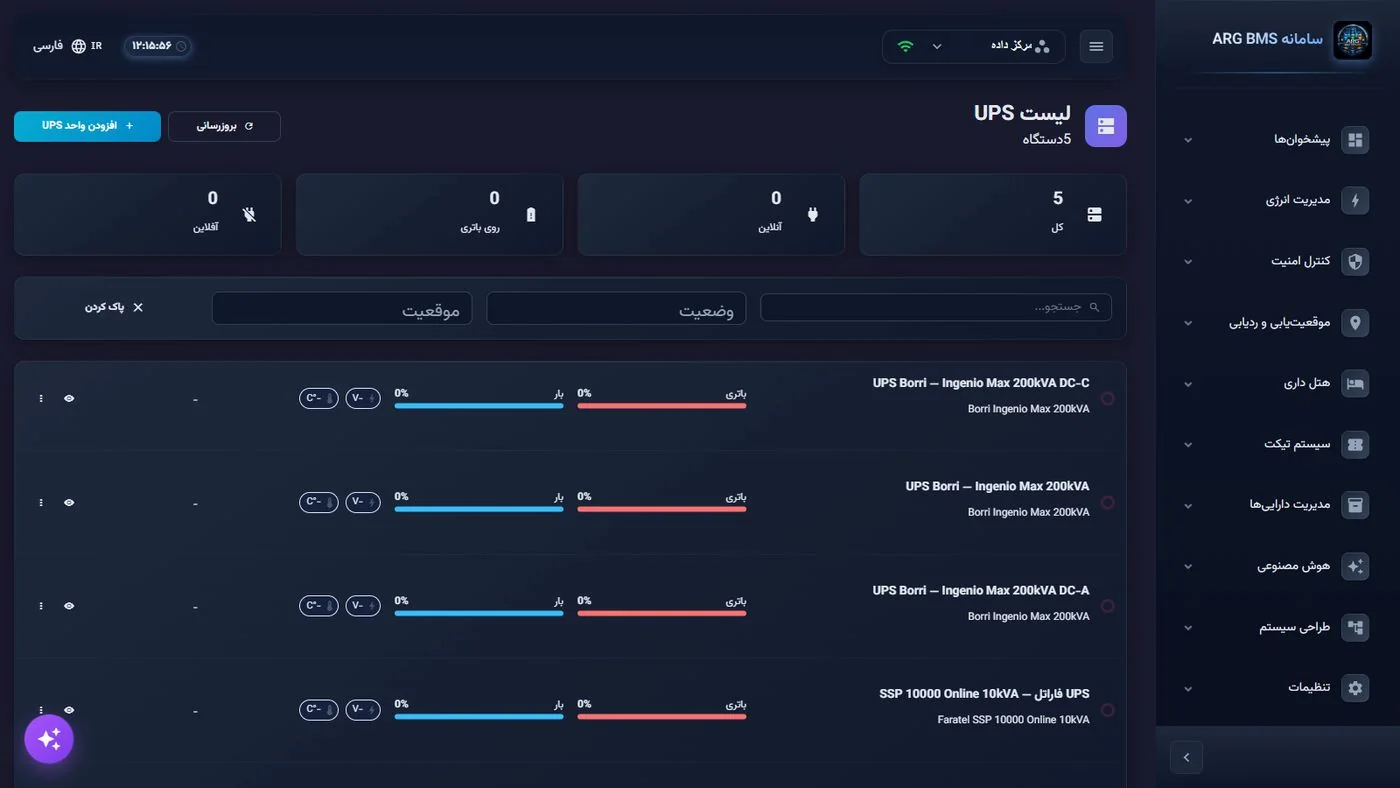This screenshot has height=788, width=1400.
Task: Click the green wifi connection status icon
Action: click(905, 46)
